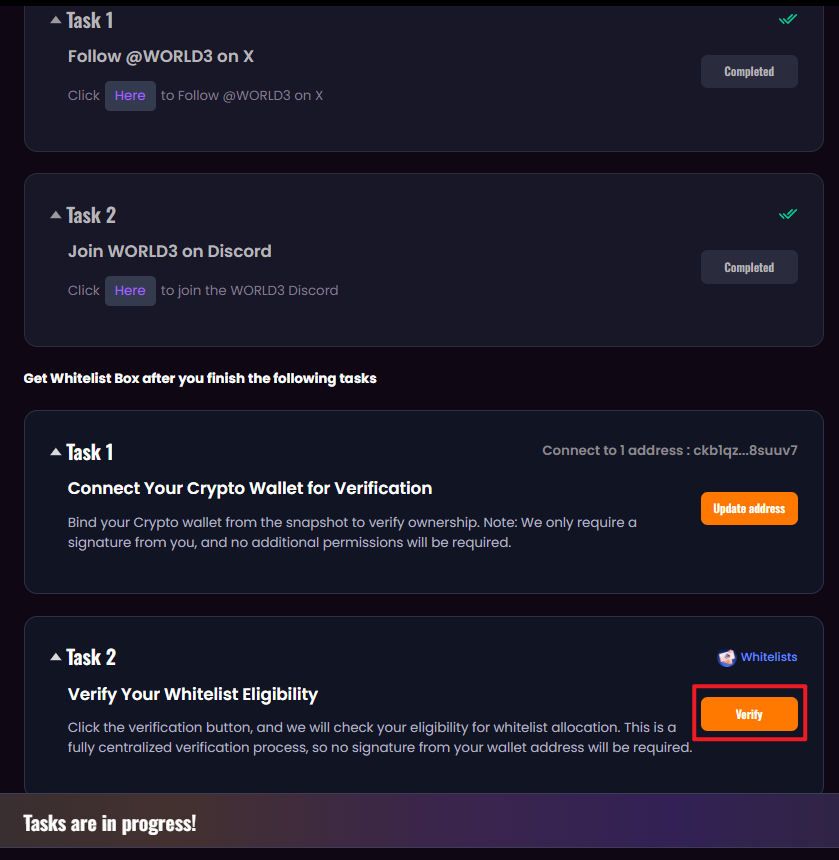
Task: Click the connected address ckb1qz...8suuv7 text
Action: click(x=745, y=450)
